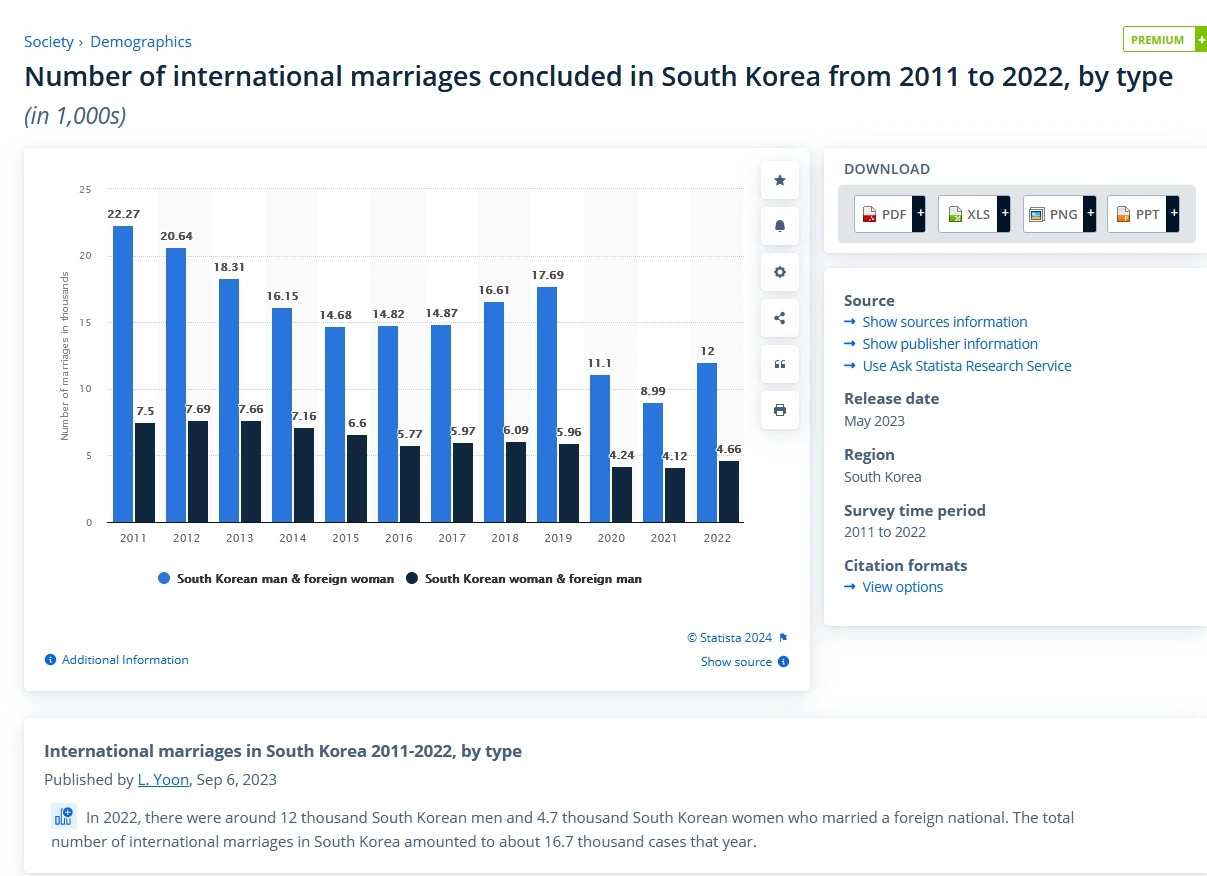Image resolution: width=1207 pixels, height=876 pixels.
Task: Open citation formats 'View options'
Action: click(x=902, y=587)
